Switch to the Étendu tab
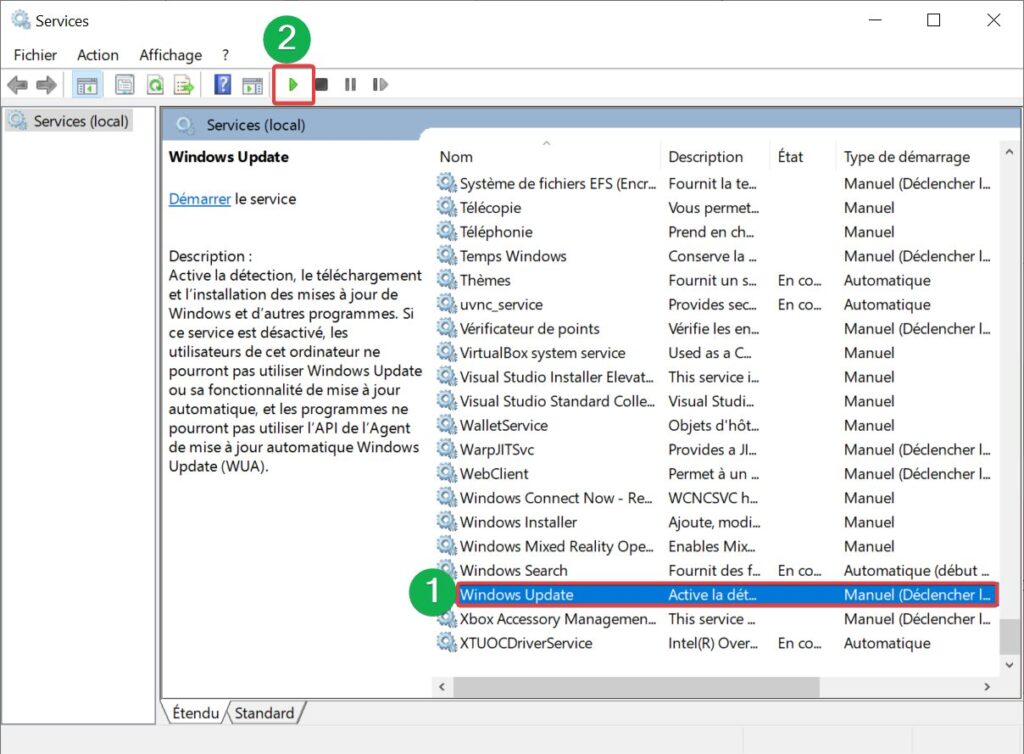This screenshot has height=754, width=1024. pos(193,713)
